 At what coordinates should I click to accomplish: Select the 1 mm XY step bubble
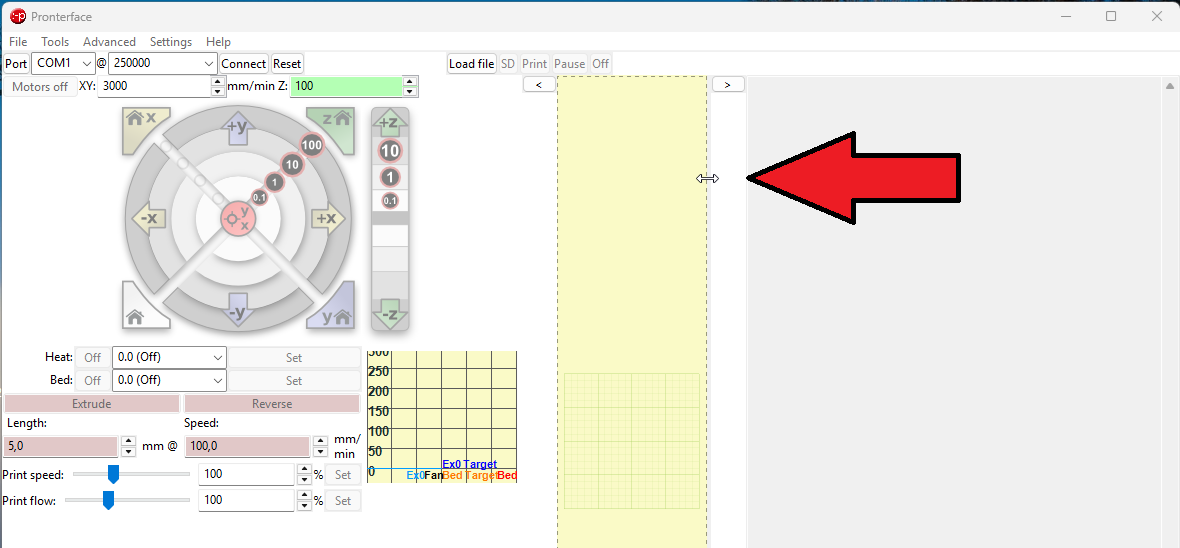[275, 181]
